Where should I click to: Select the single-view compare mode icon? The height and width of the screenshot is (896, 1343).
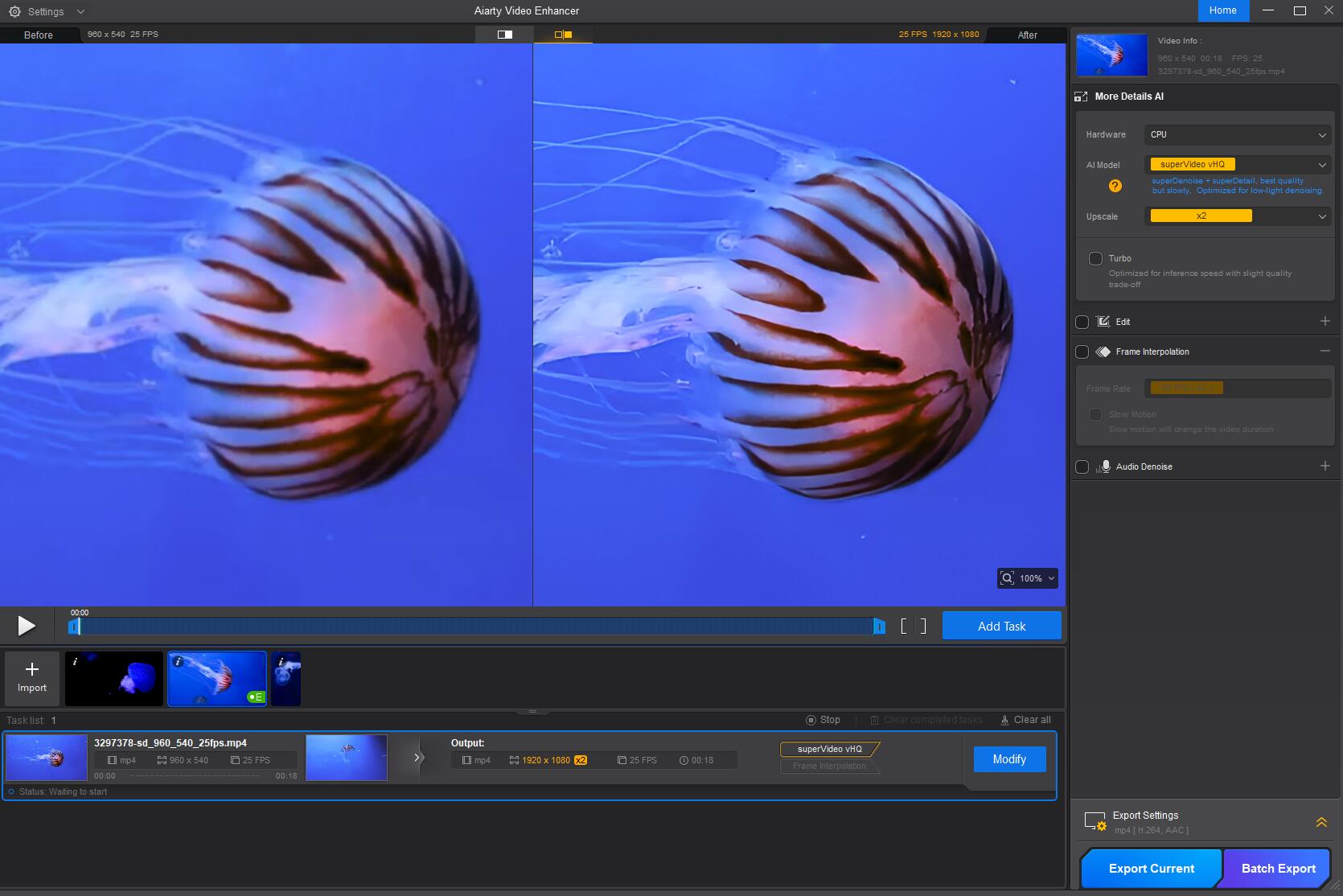(x=505, y=35)
